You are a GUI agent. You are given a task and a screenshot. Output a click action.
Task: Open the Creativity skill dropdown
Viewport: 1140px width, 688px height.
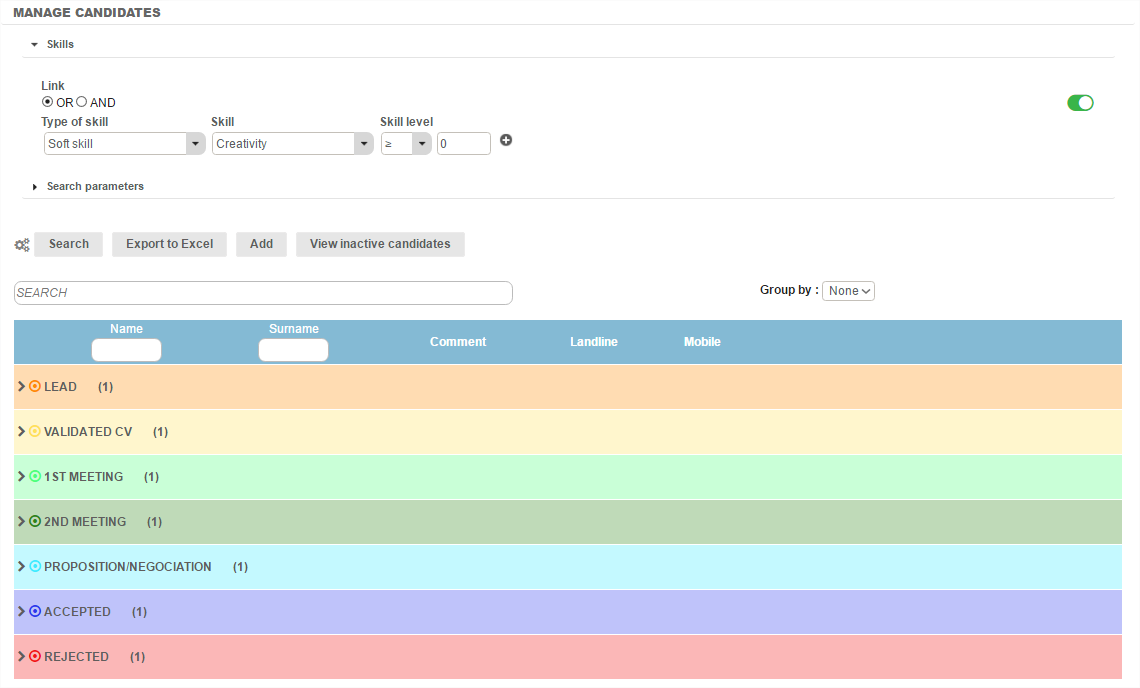click(x=292, y=144)
